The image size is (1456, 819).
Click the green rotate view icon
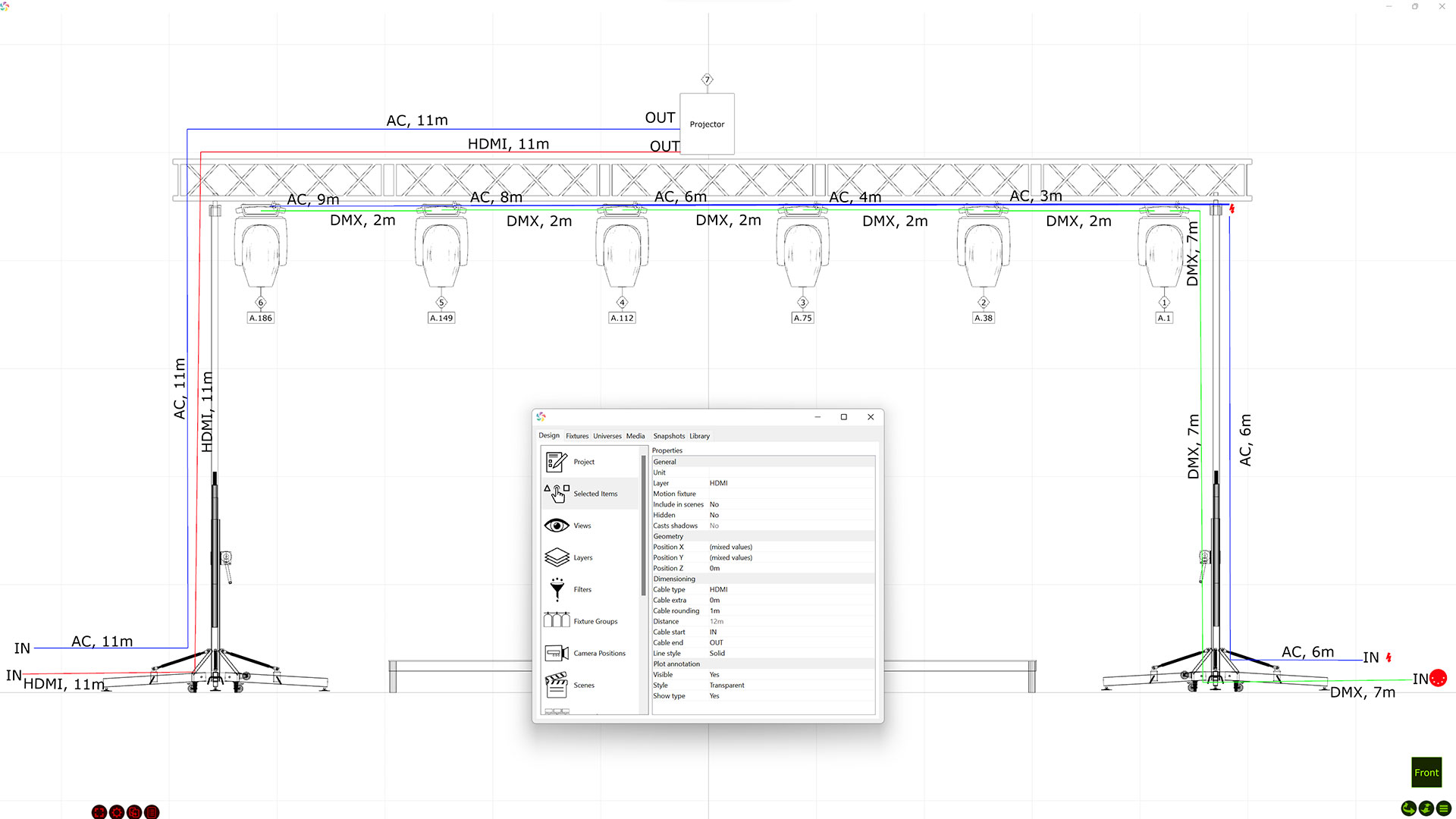[1409, 808]
